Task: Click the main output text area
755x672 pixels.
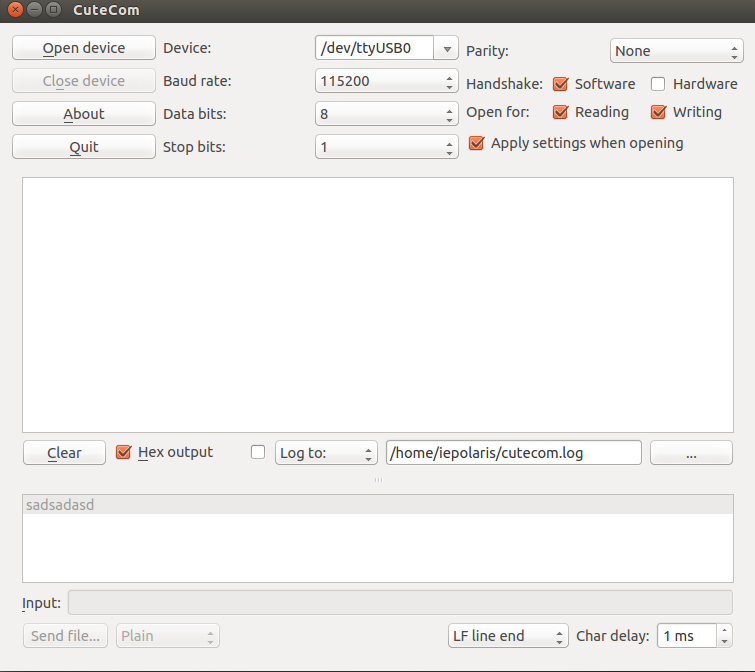Action: point(378,305)
